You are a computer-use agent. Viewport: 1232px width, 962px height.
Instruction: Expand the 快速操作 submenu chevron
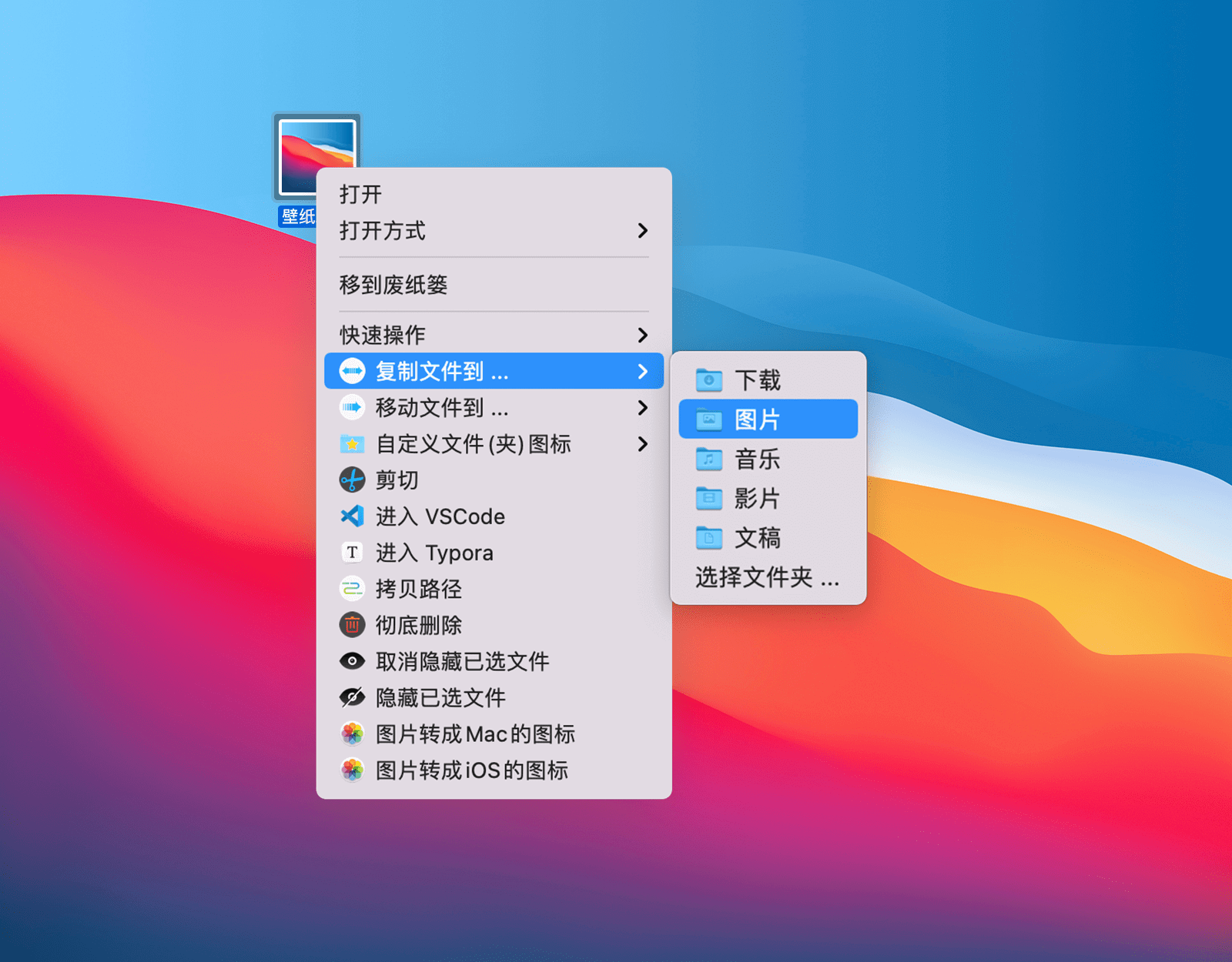pyautogui.click(x=642, y=335)
